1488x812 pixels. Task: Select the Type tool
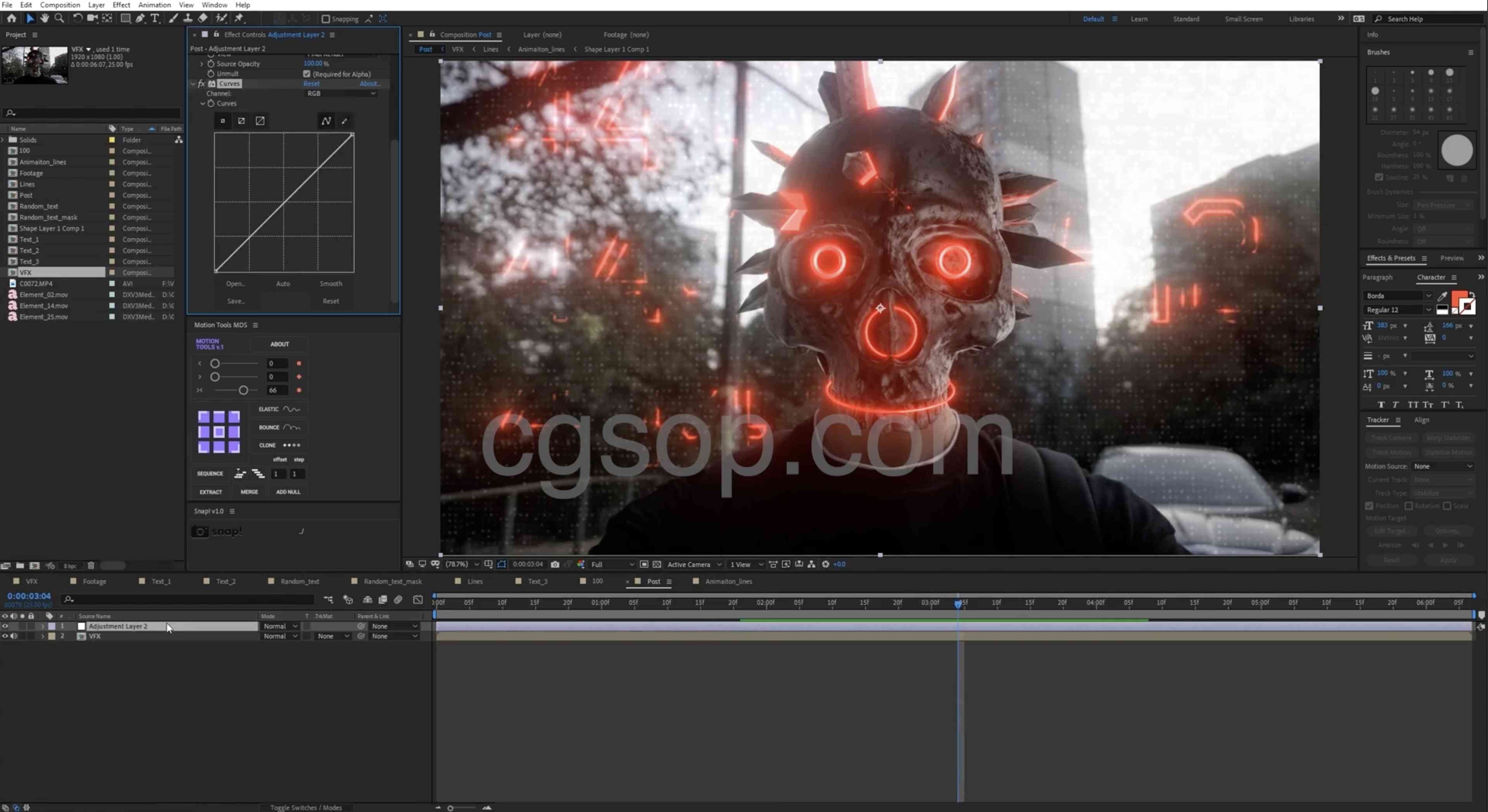coord(155,19)
